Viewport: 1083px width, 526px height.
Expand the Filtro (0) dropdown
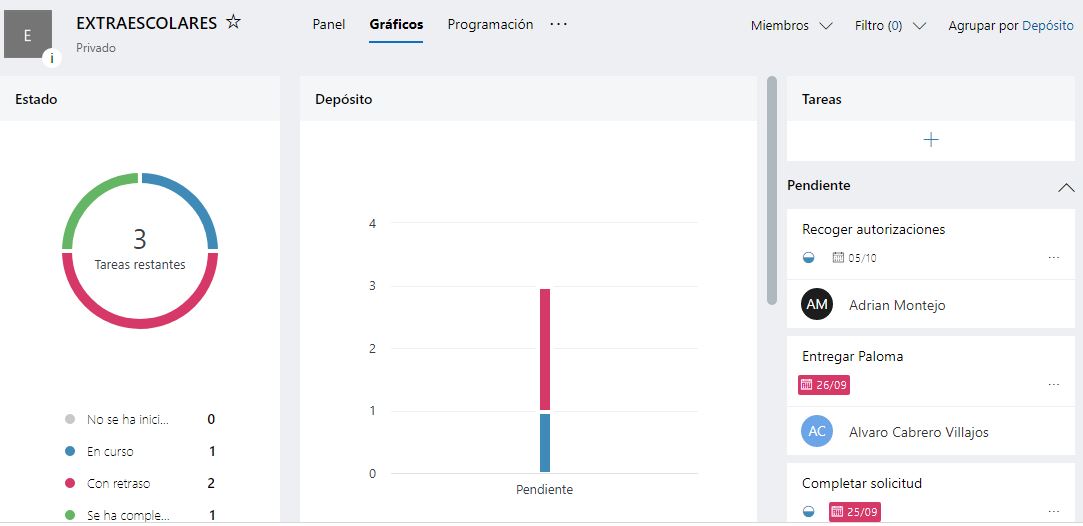pyautogui.click(x=890, y=26)
